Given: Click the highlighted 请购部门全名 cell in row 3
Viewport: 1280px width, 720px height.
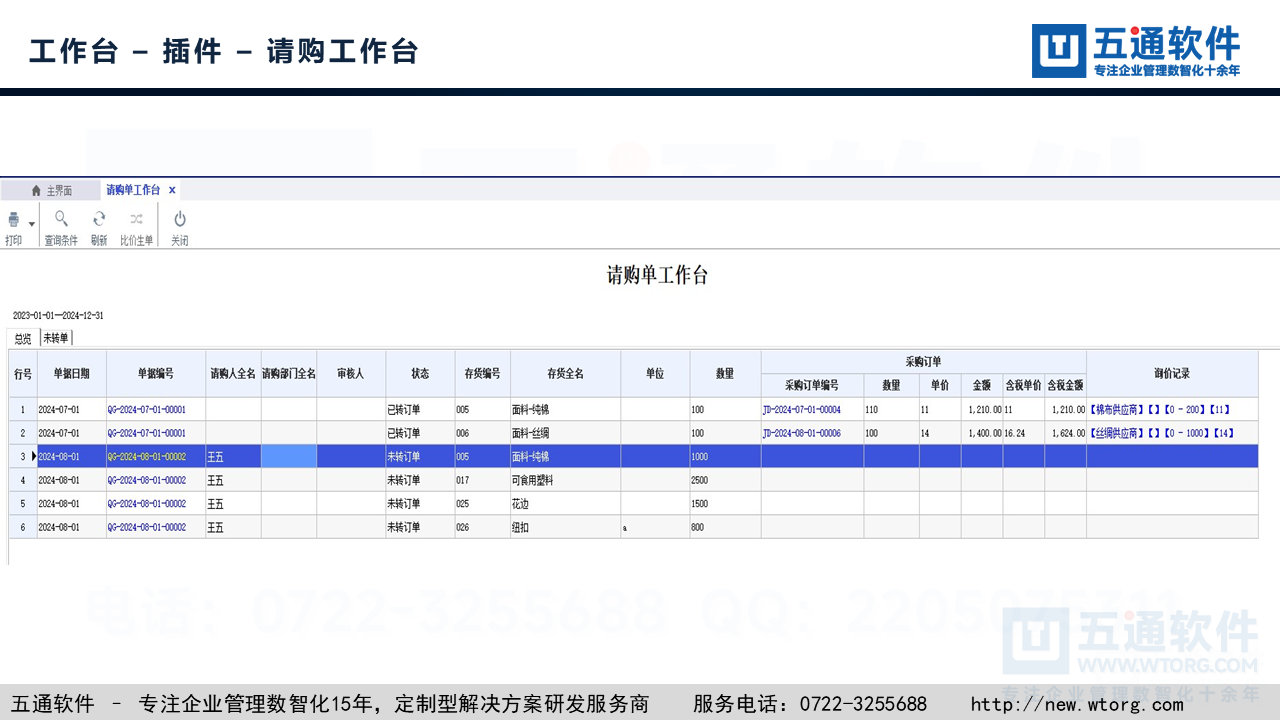Looking at the screenshot, I should coord(289,456).
